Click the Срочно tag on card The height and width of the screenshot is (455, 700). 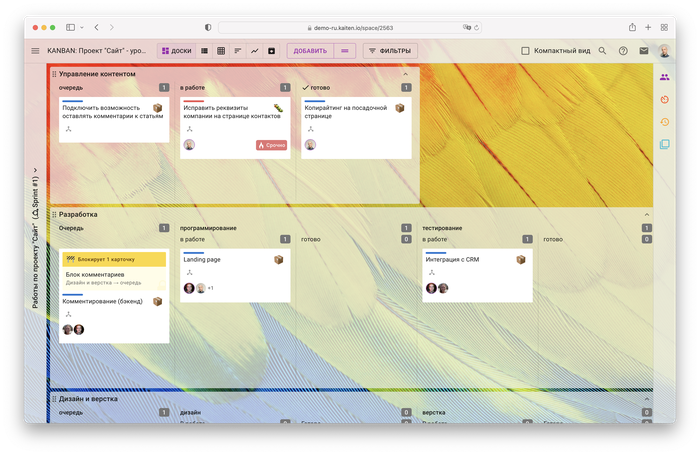click(272, 145)
